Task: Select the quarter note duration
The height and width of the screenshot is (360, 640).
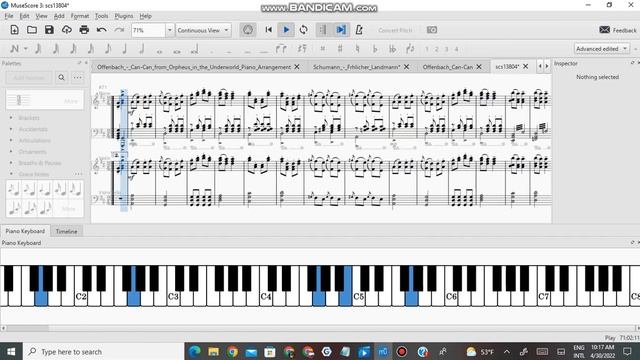Action: point(124,49)
